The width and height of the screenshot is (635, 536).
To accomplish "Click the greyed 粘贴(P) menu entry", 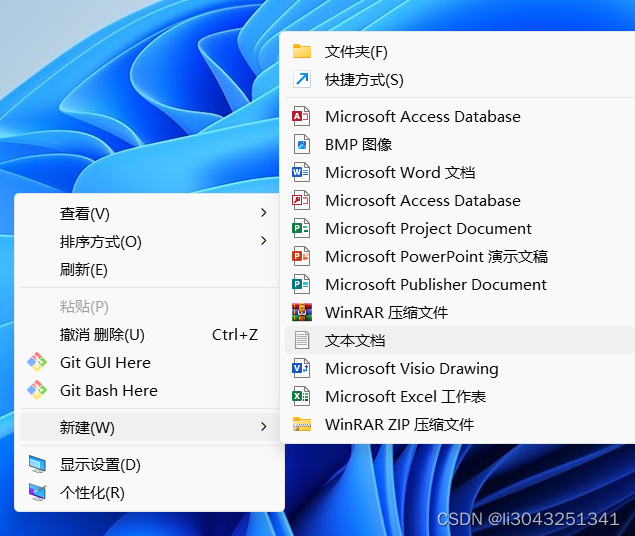I will (149, 306).
